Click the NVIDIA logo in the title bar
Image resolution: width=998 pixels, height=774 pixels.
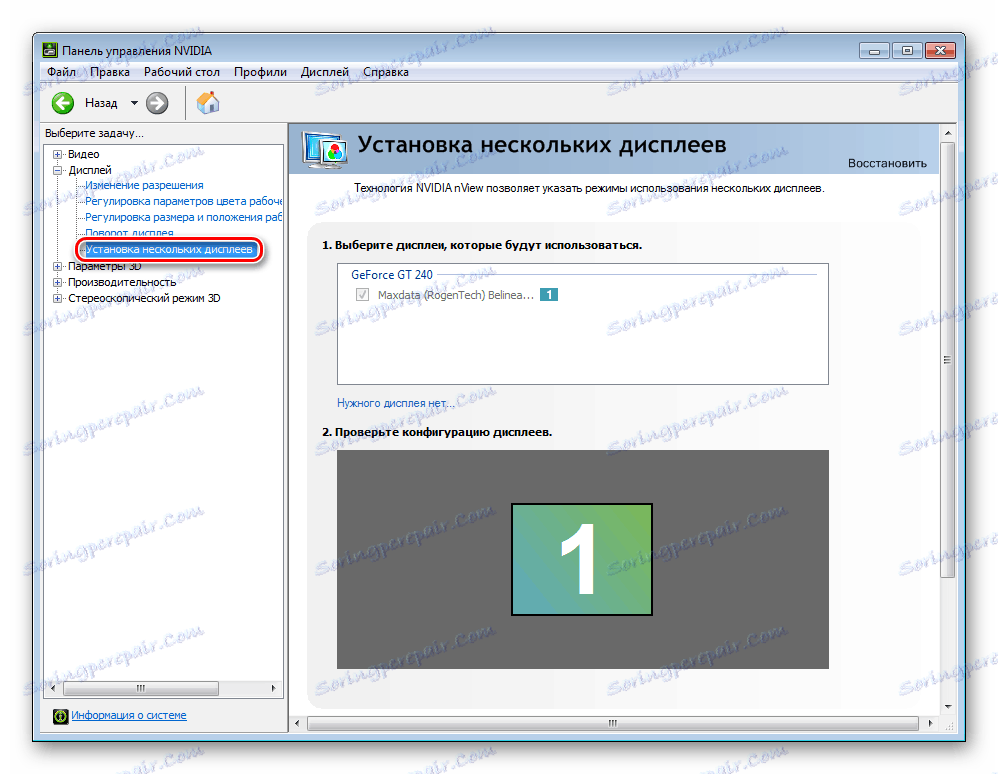tap(50, 50)
